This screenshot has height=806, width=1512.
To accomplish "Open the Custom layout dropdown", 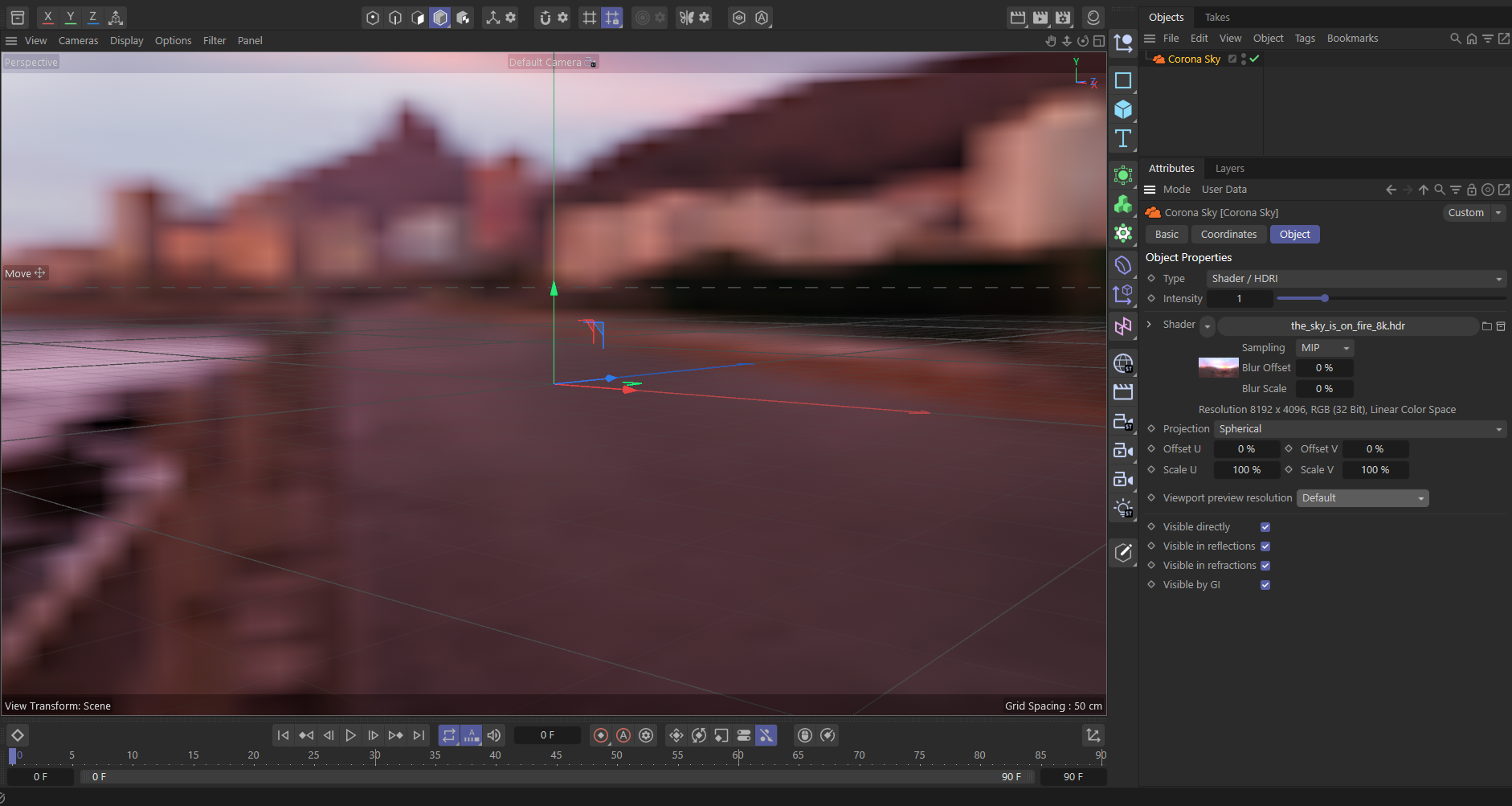I will (1474, 212).
